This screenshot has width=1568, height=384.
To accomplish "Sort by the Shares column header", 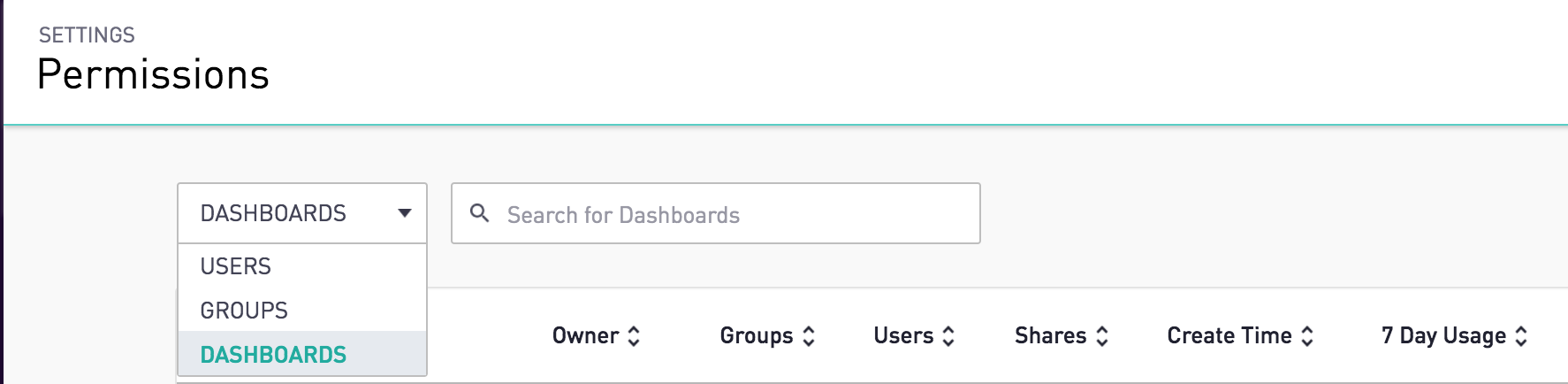I will click(x=1050, y=336).
